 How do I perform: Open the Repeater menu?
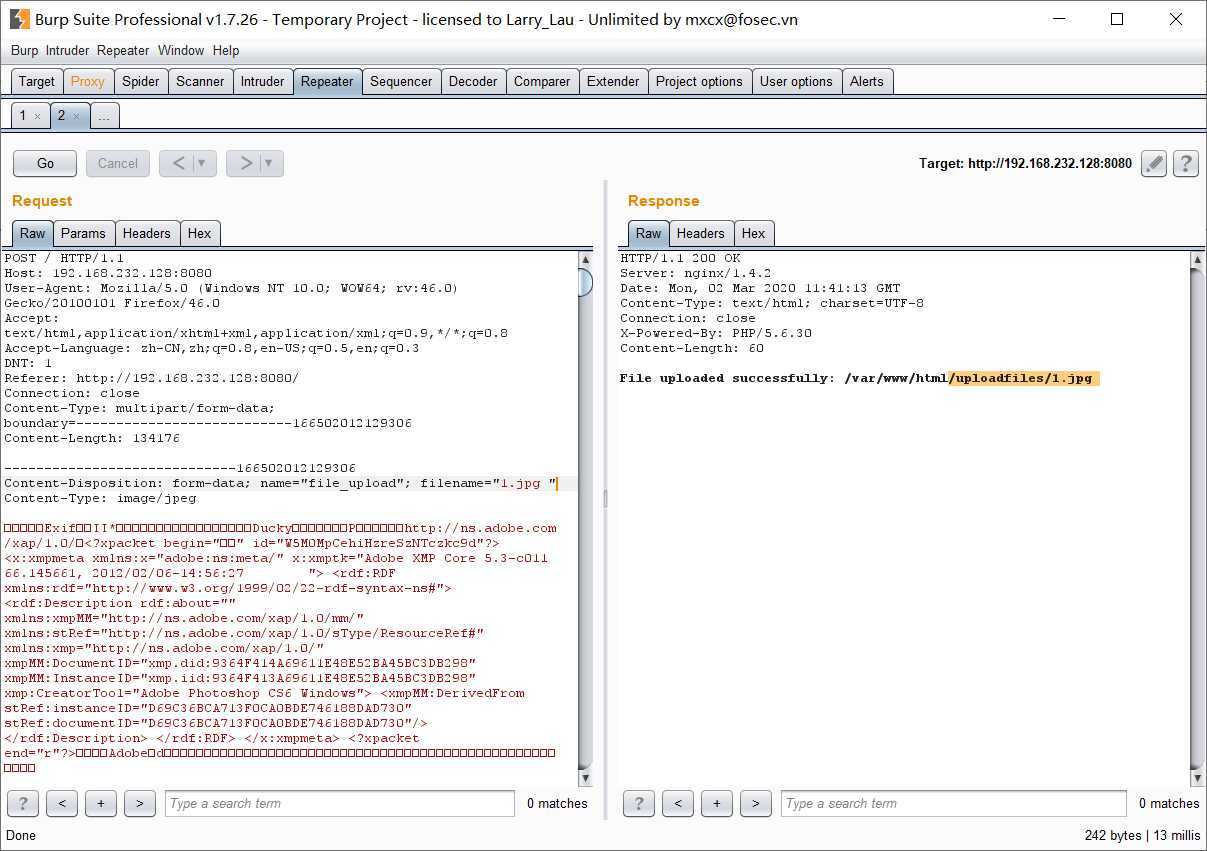(x=123, y=50)
